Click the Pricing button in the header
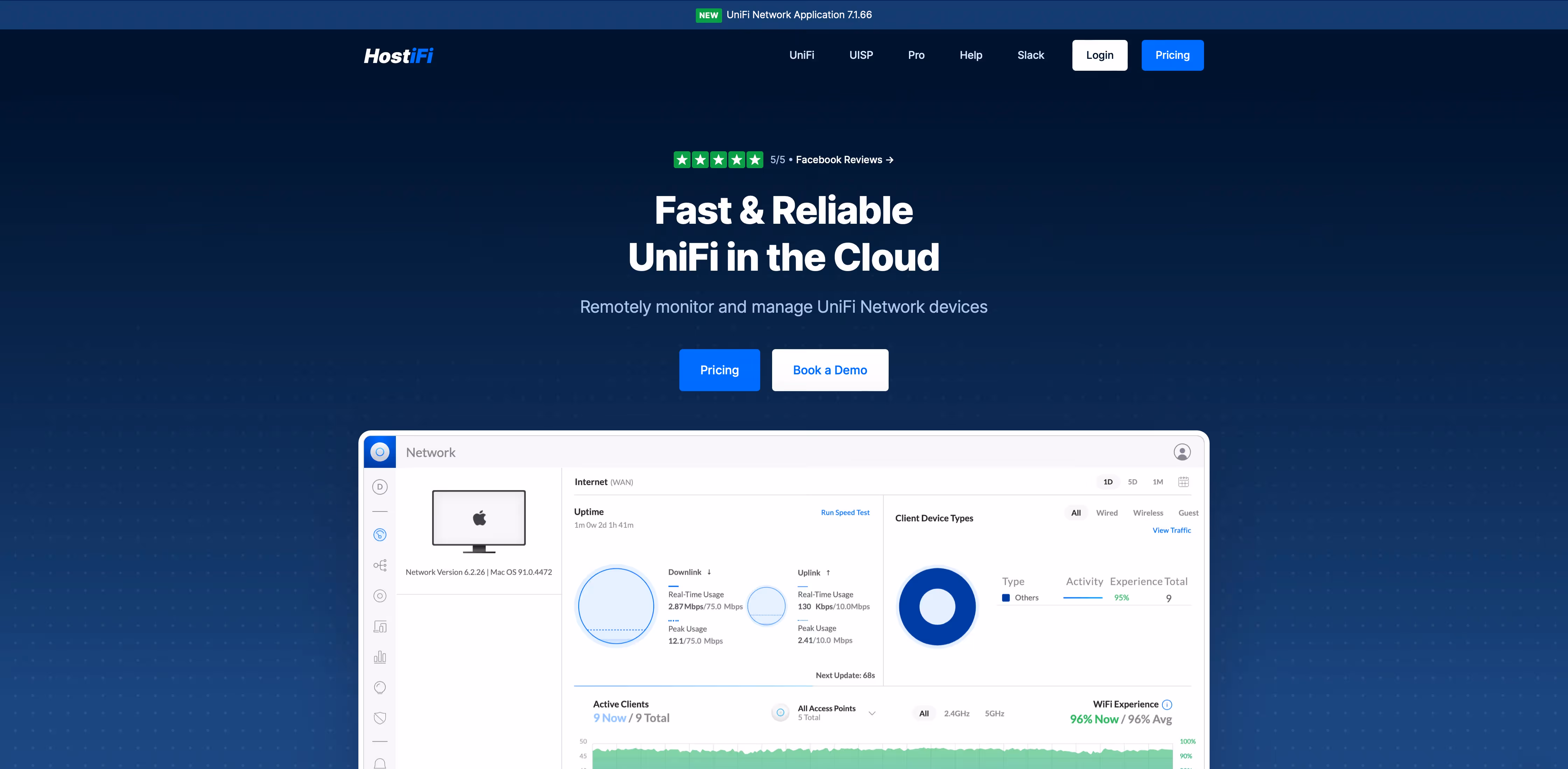The image size is (1568, 769). point(1172,55)
